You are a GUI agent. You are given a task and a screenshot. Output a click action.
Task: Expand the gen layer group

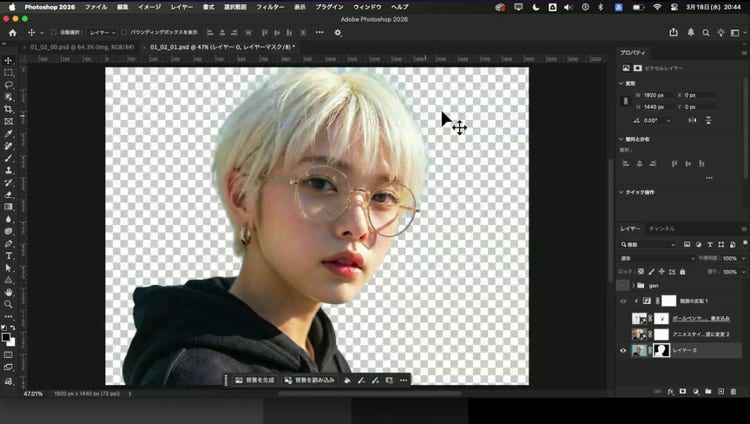[636, 285]
